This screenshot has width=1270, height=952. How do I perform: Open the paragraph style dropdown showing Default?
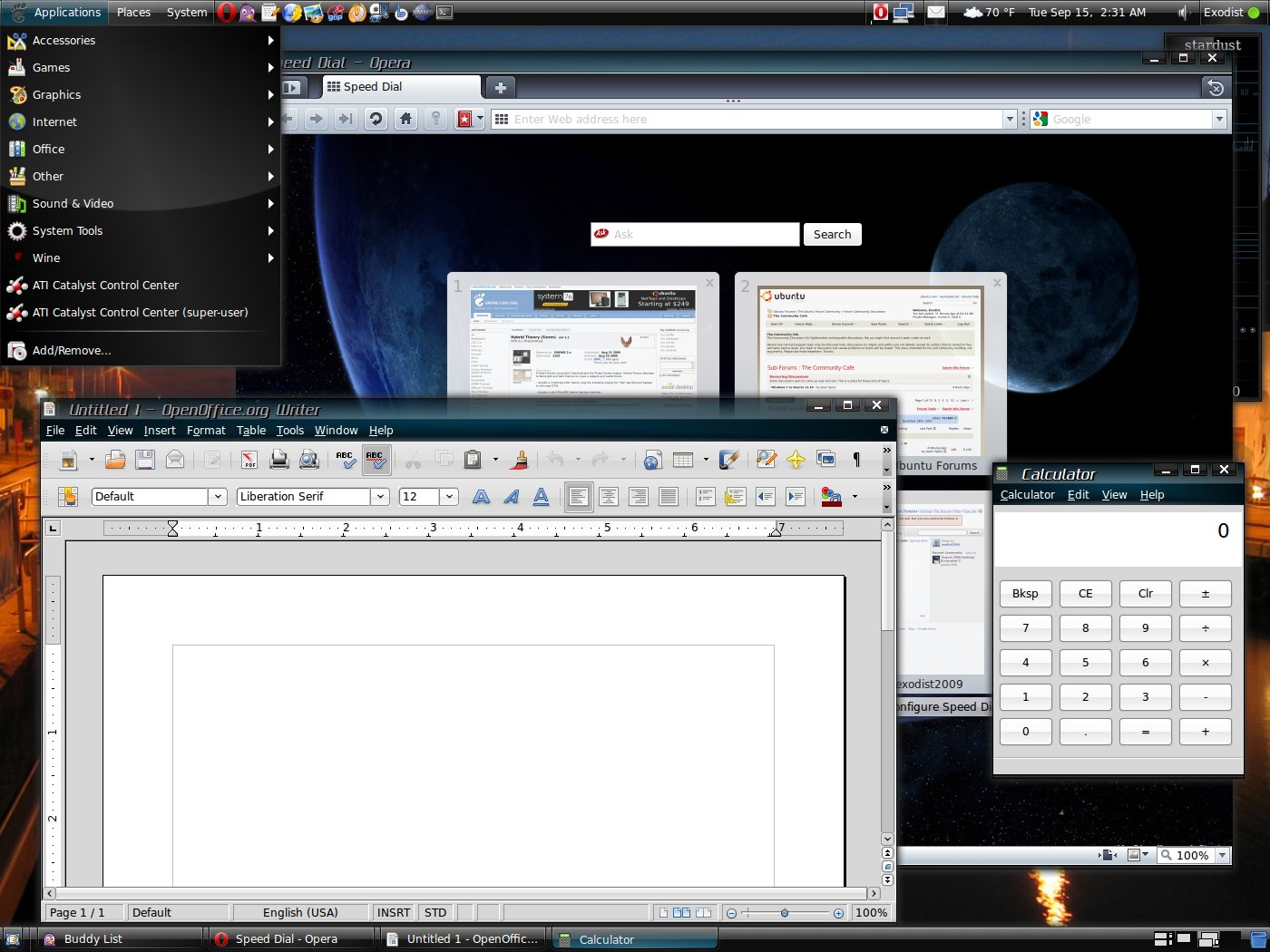[x=218, y=496]
